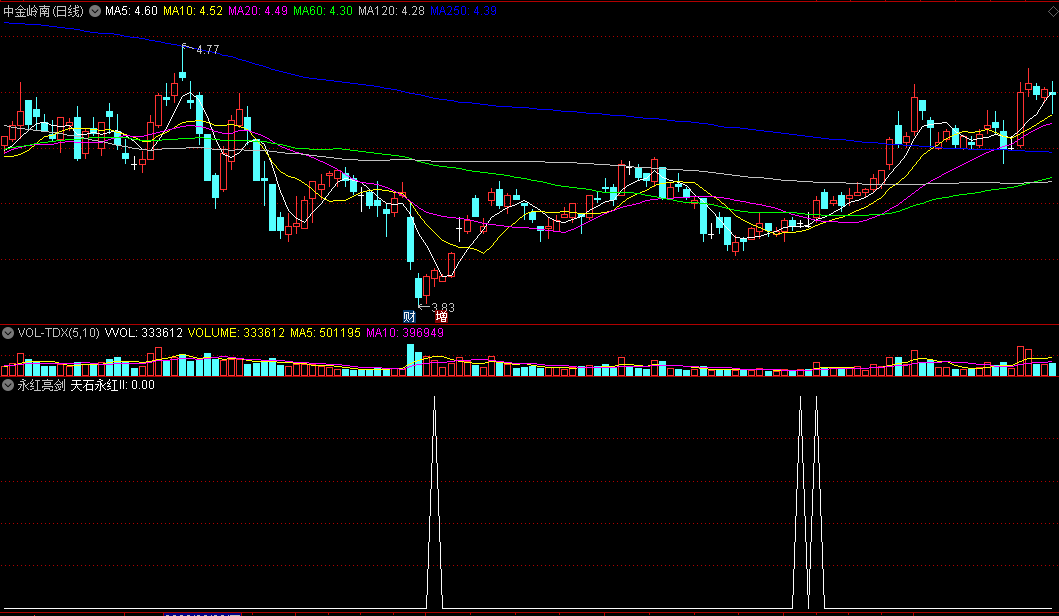
Task: Click the MA5: 4.60 label
Action: [131, 11]
